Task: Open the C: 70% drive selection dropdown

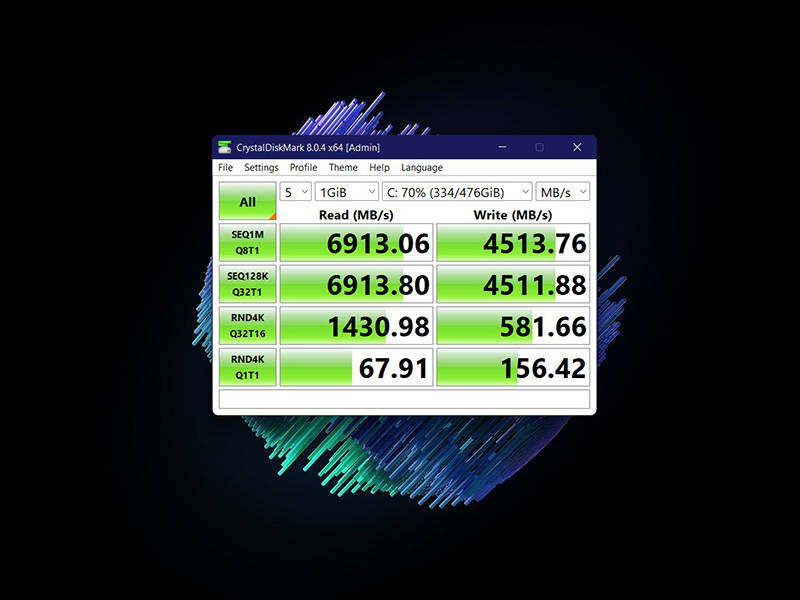Action: coord(456,192)
